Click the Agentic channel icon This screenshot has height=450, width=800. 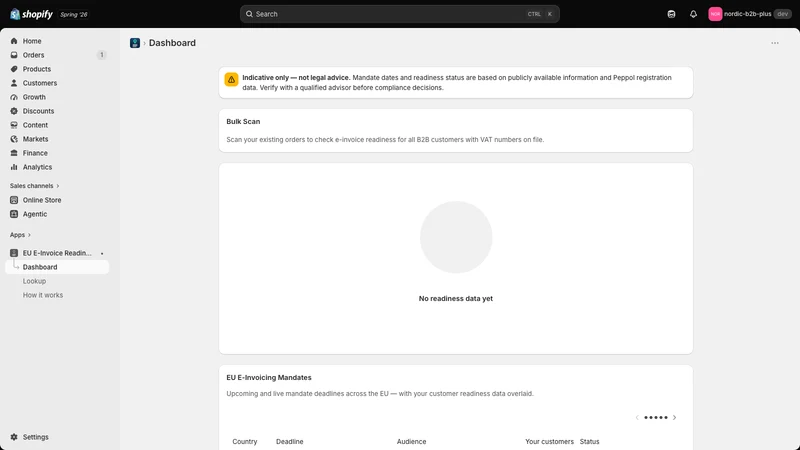pyautogui.click(x=14, y=214)
